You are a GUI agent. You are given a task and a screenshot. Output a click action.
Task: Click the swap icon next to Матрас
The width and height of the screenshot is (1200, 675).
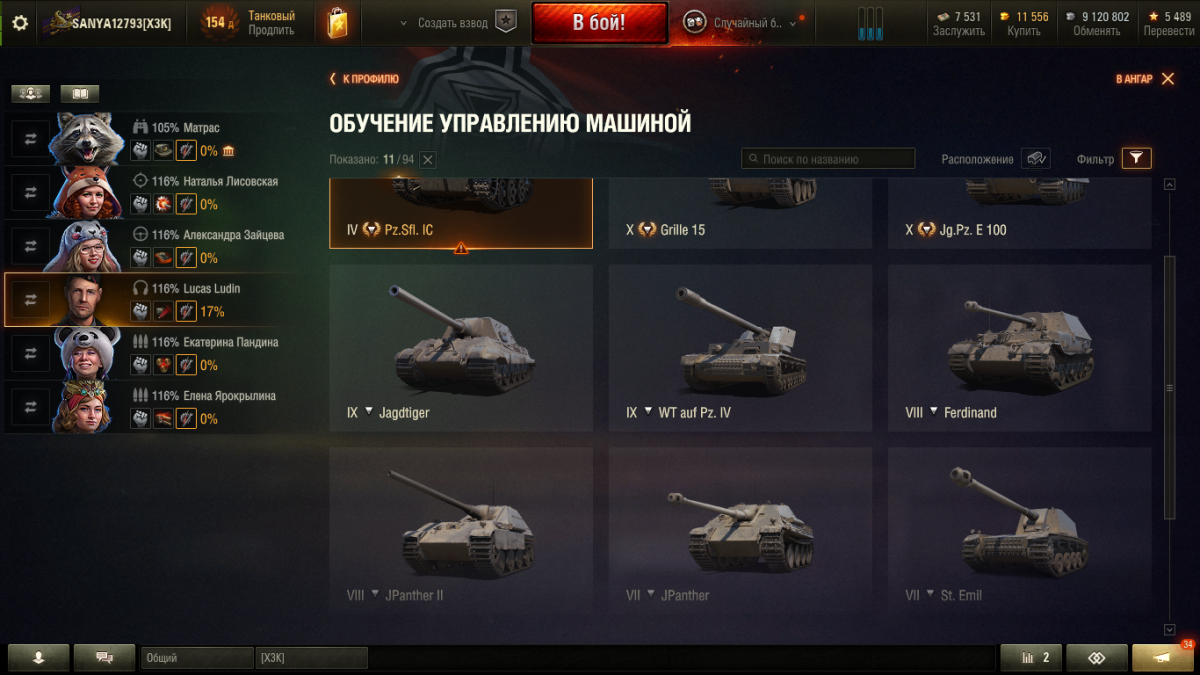pyautogui.click(x=30, y=139)
